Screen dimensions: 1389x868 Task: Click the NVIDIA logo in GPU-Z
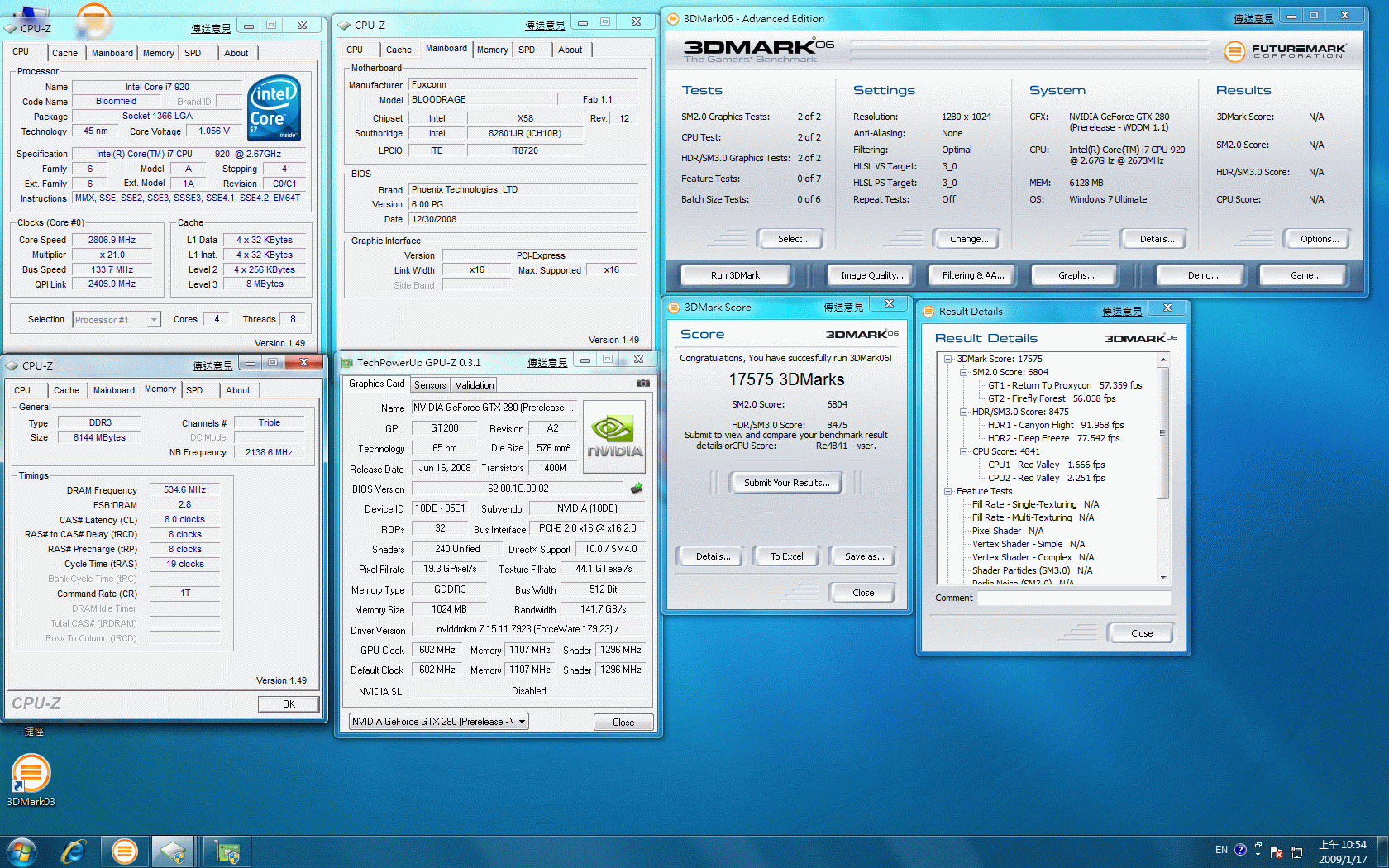613,436
